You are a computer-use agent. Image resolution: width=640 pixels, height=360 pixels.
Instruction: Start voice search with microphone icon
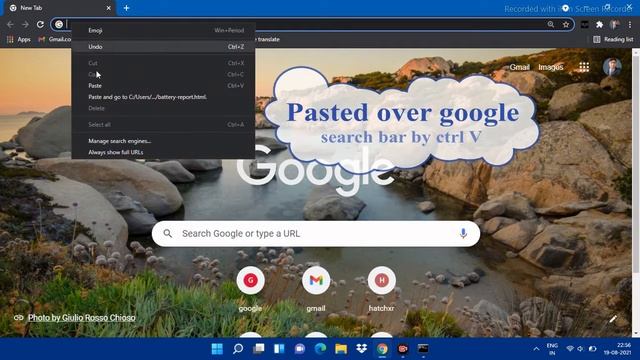coord(463,233)
